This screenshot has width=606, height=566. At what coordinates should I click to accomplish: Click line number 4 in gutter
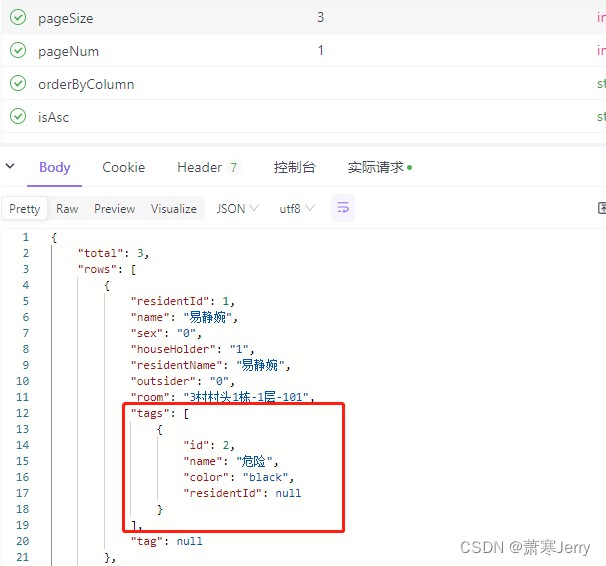[x=26, y=285]
